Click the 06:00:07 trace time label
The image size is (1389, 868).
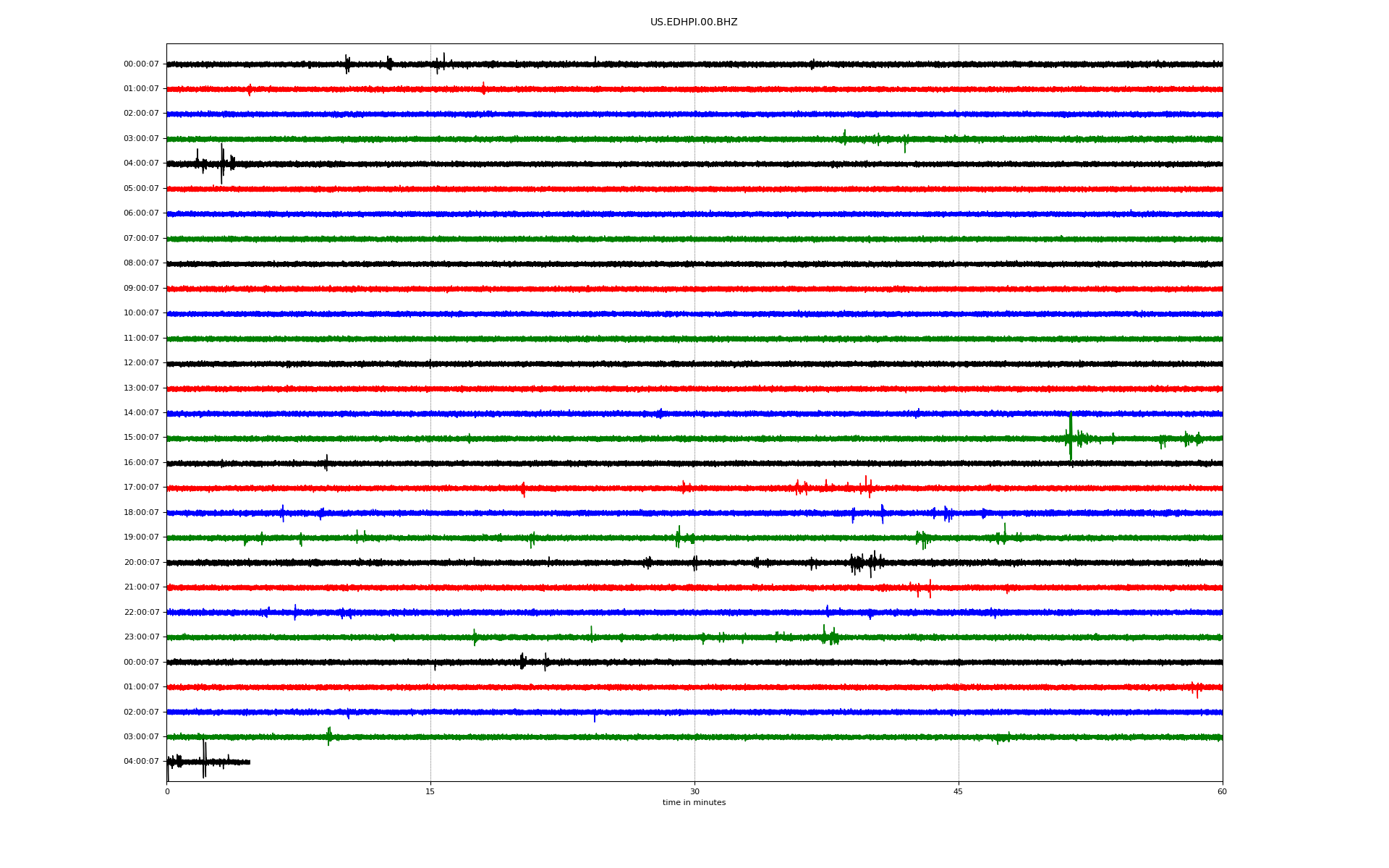141,213
